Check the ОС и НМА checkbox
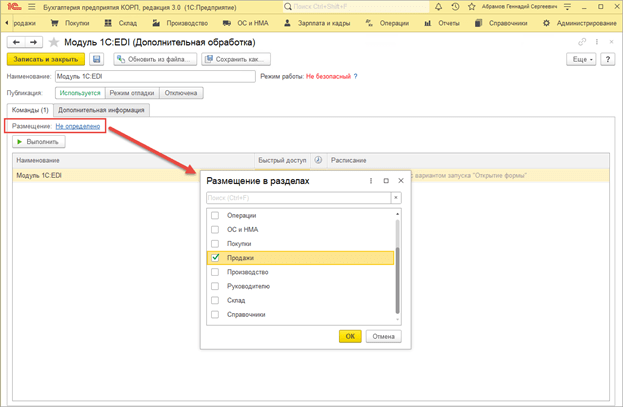Image resolution: width=624 pixels, height=408 pixels. (x=215, y=230)
